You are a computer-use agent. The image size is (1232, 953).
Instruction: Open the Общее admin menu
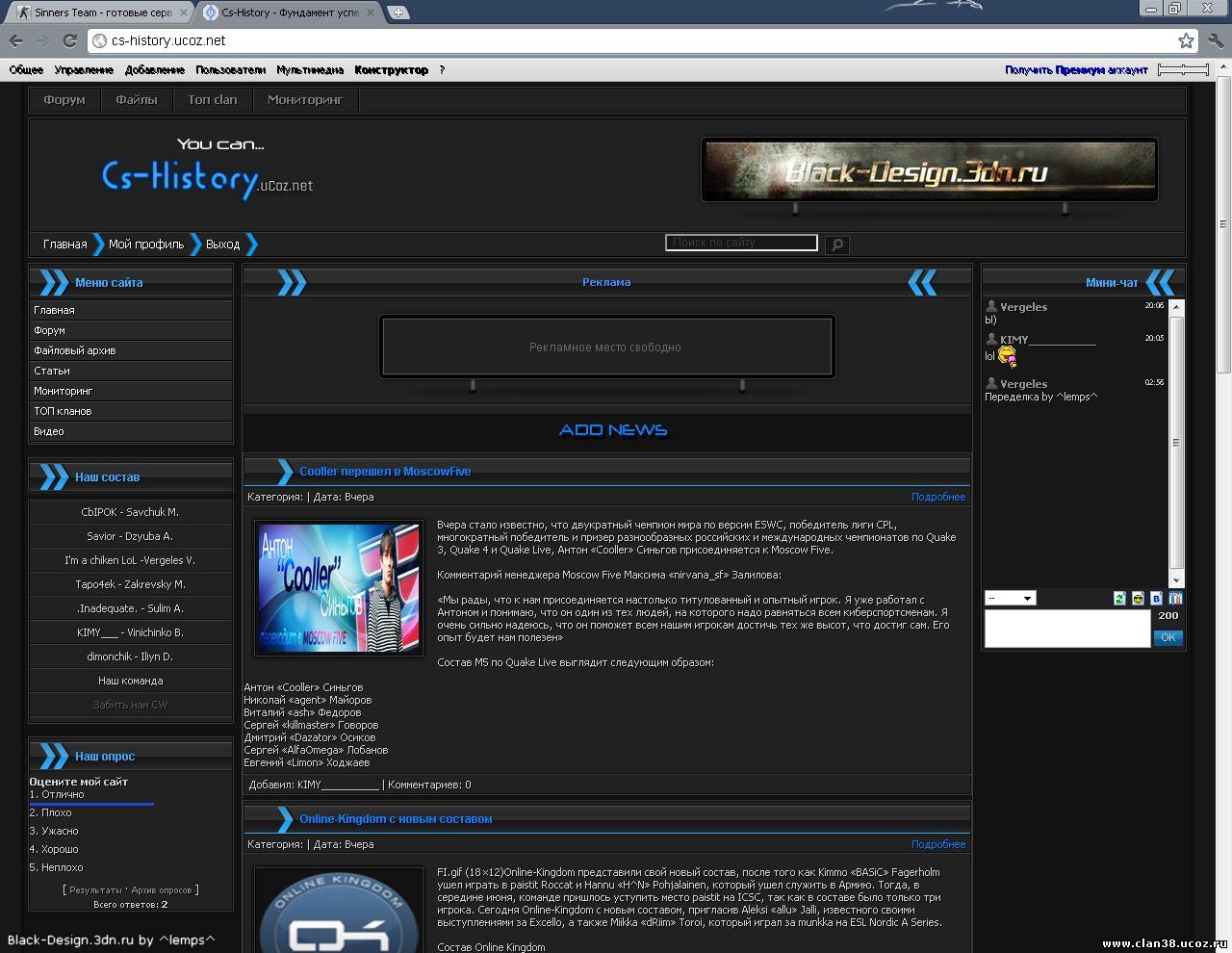pyautogui.click(x=26, y=70)
